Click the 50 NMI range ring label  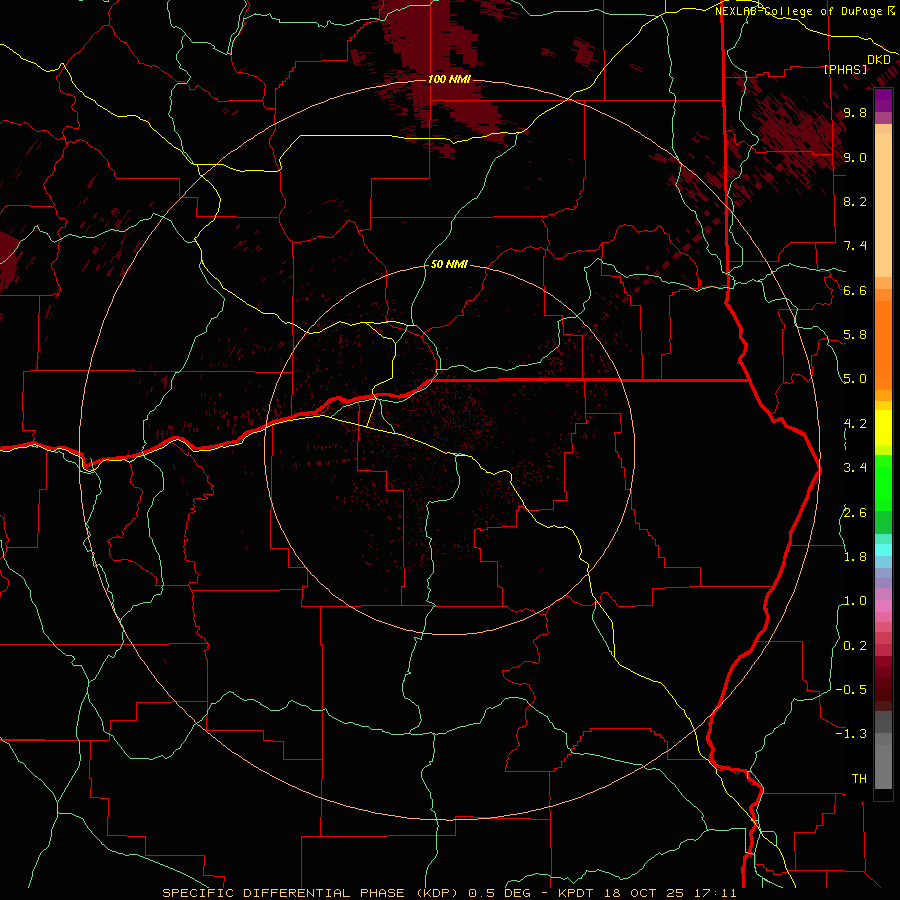(x=449, y=264)
